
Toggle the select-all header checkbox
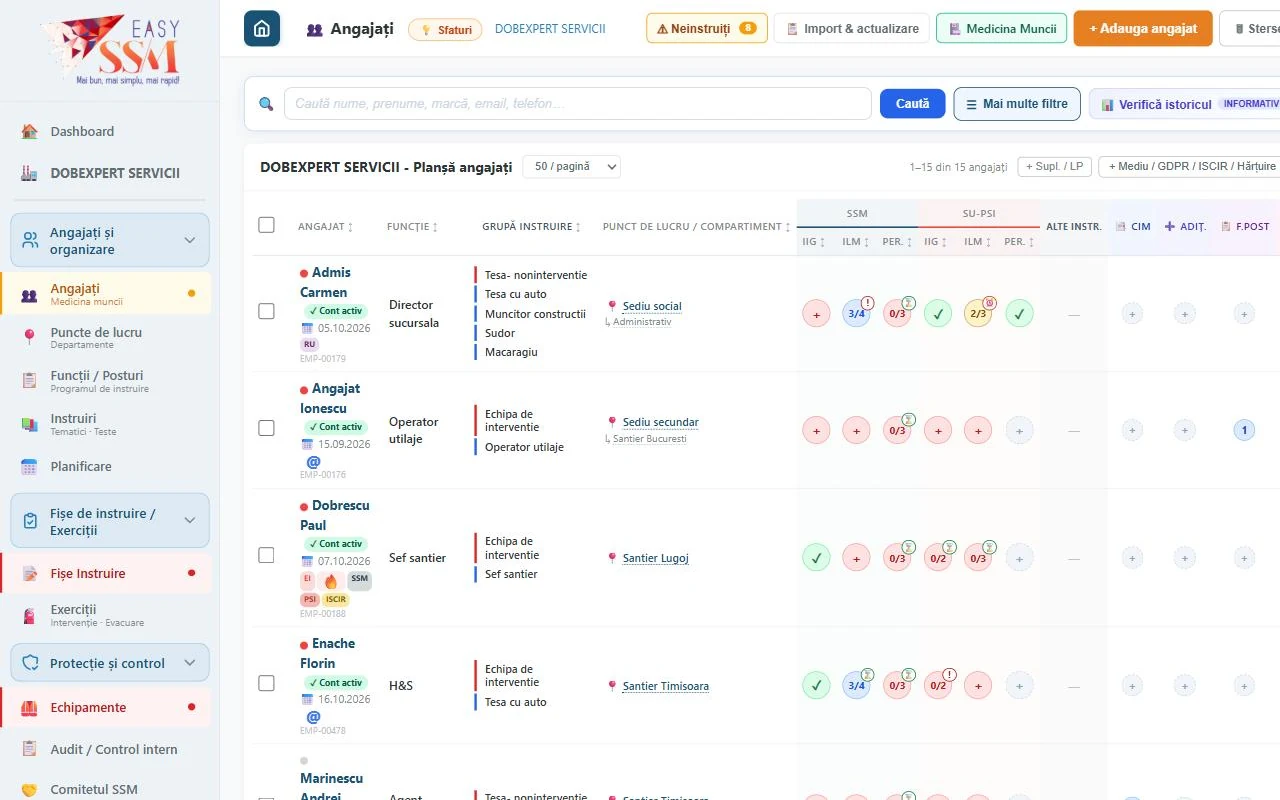click(x=266, y=225)
